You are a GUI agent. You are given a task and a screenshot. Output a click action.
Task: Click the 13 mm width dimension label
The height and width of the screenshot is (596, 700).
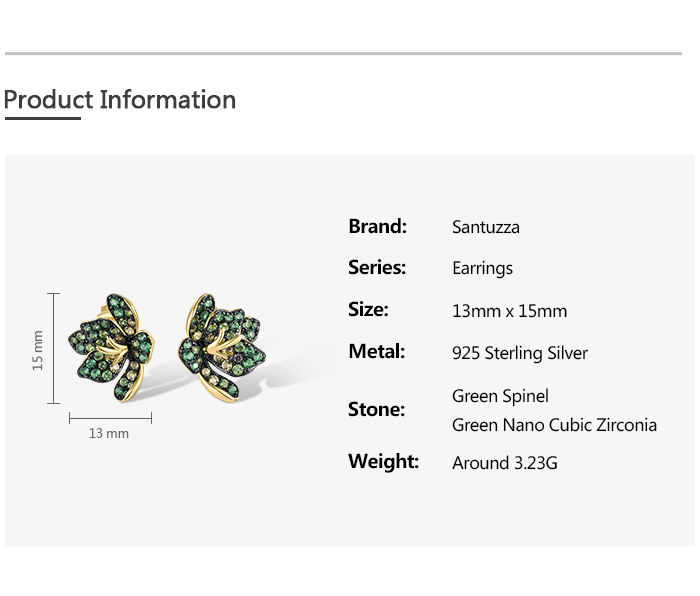click(x=109, y=433)
